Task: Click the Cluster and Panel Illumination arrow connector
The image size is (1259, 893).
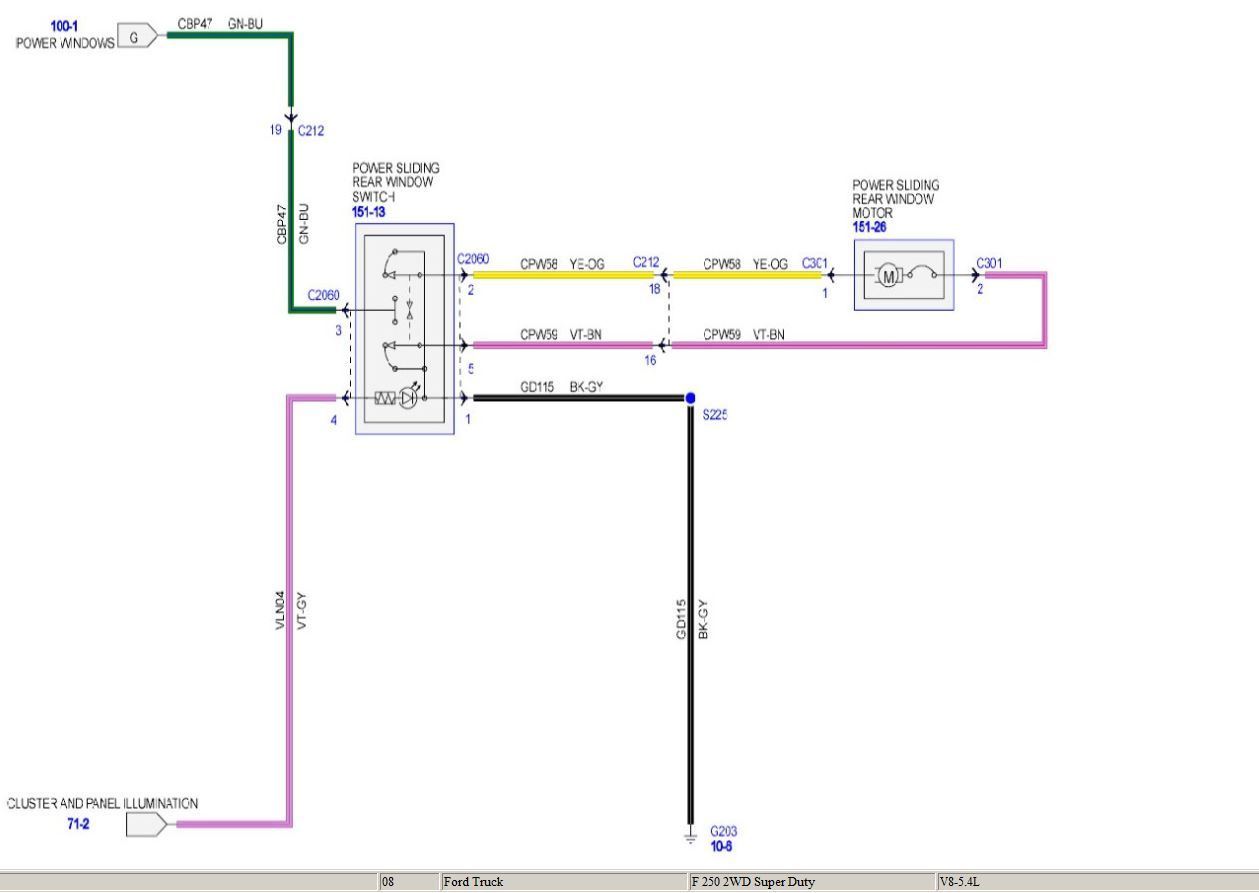Action: pos(147,825)
